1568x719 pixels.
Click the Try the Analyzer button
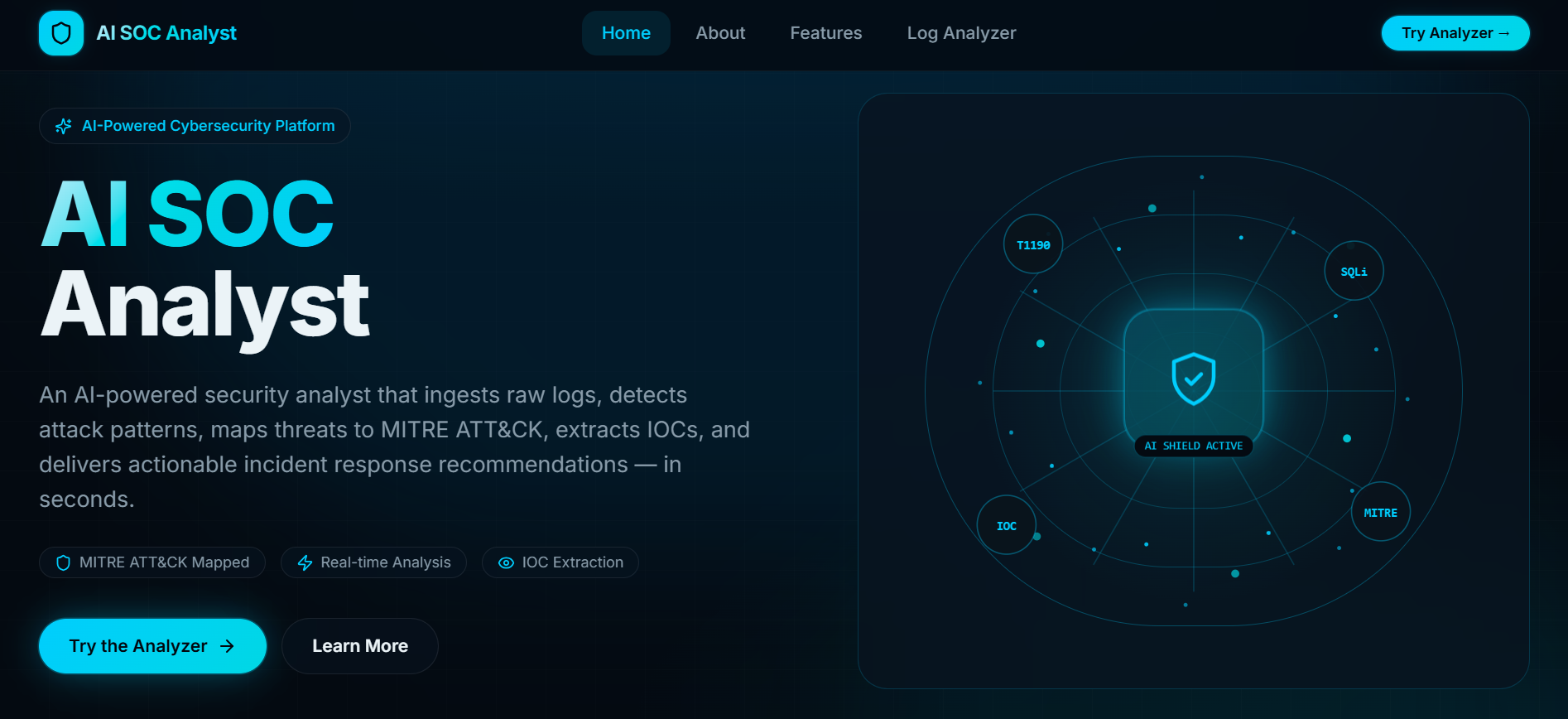152,646
